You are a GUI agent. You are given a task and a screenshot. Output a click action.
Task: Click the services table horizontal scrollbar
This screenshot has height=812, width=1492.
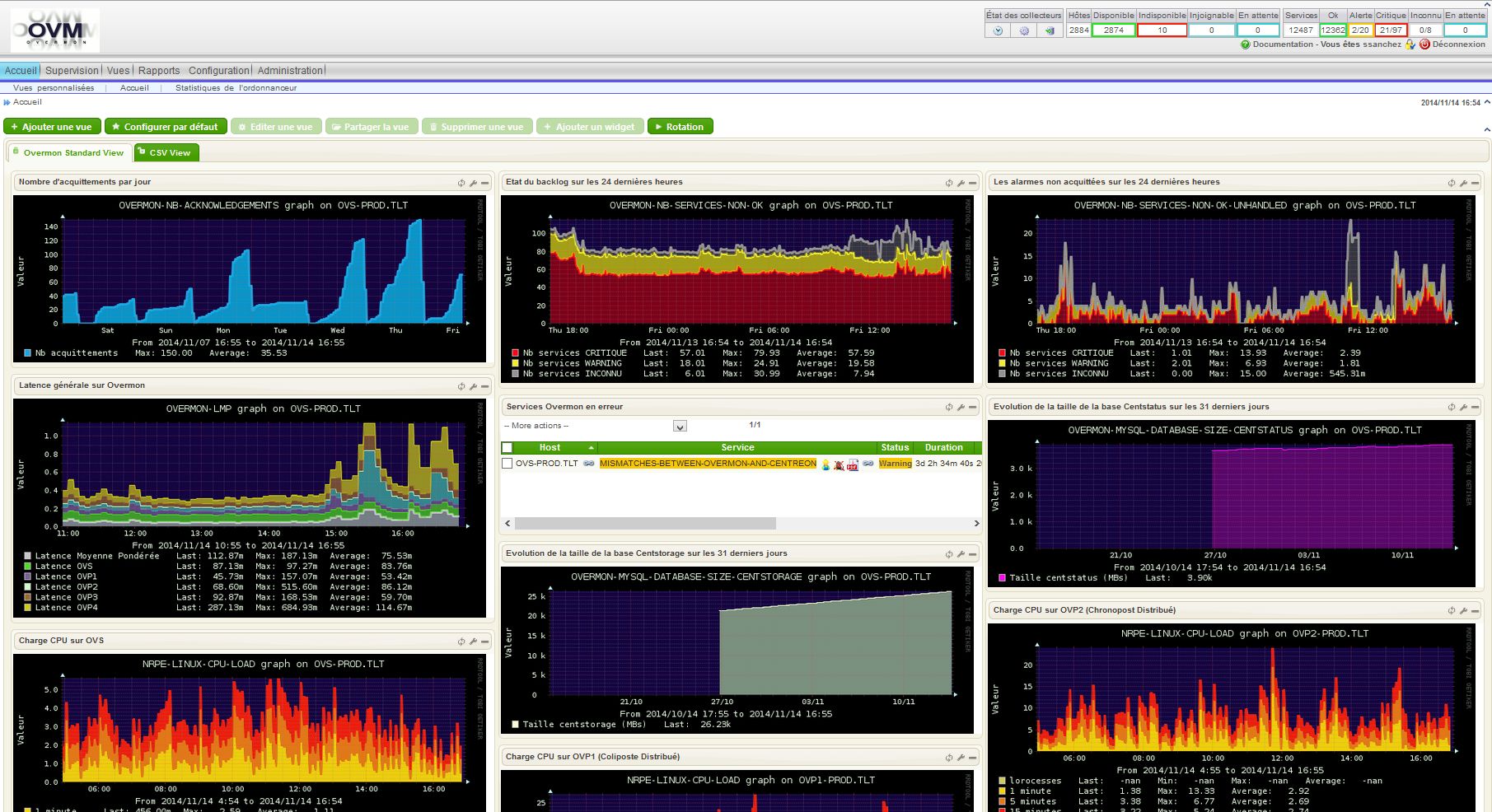point(645,524)
